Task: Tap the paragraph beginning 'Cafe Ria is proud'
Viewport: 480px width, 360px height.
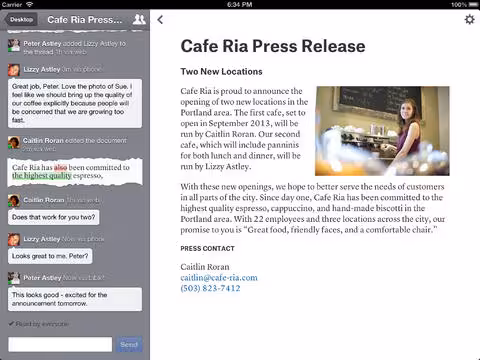Action: point(244,129)
